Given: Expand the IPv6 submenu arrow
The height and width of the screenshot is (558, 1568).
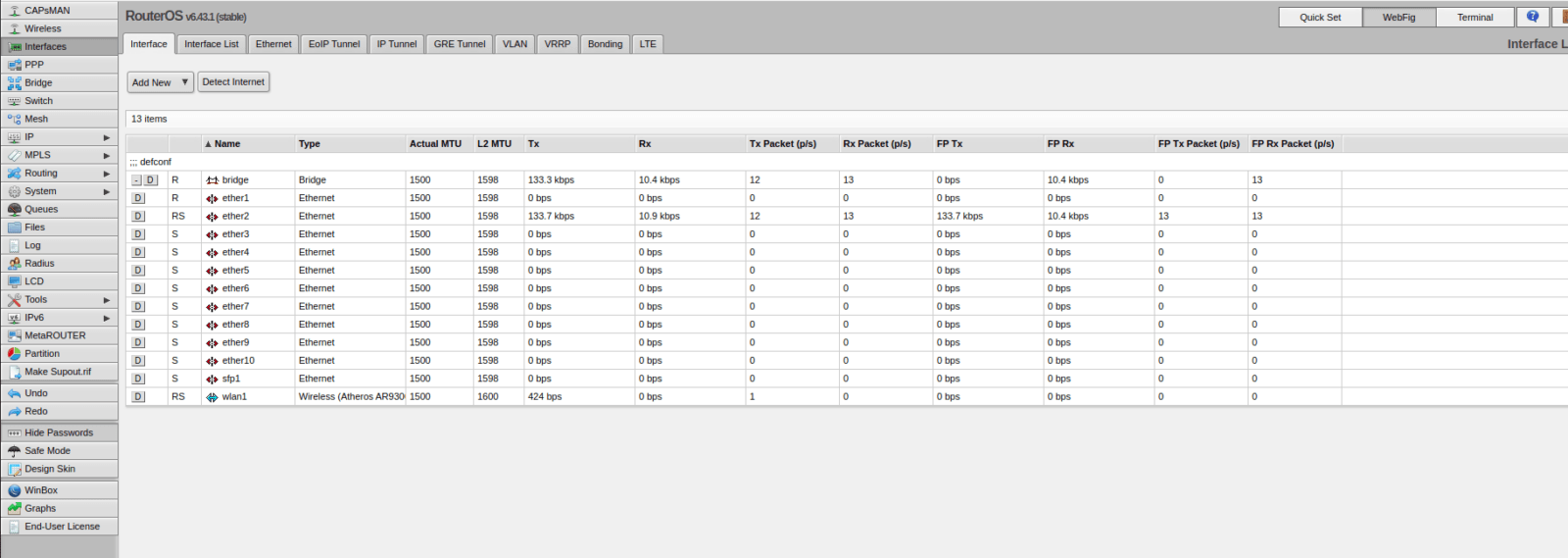Looking at the screenshot, I should pos(107,318).
